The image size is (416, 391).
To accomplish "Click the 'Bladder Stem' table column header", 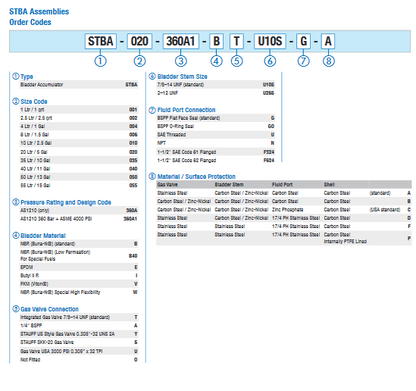I will (x=229, y=185).
